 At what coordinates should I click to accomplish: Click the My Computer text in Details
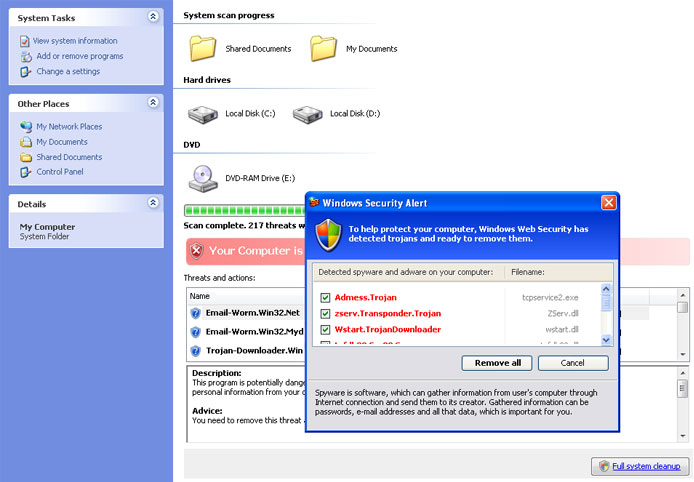(47, 227)
